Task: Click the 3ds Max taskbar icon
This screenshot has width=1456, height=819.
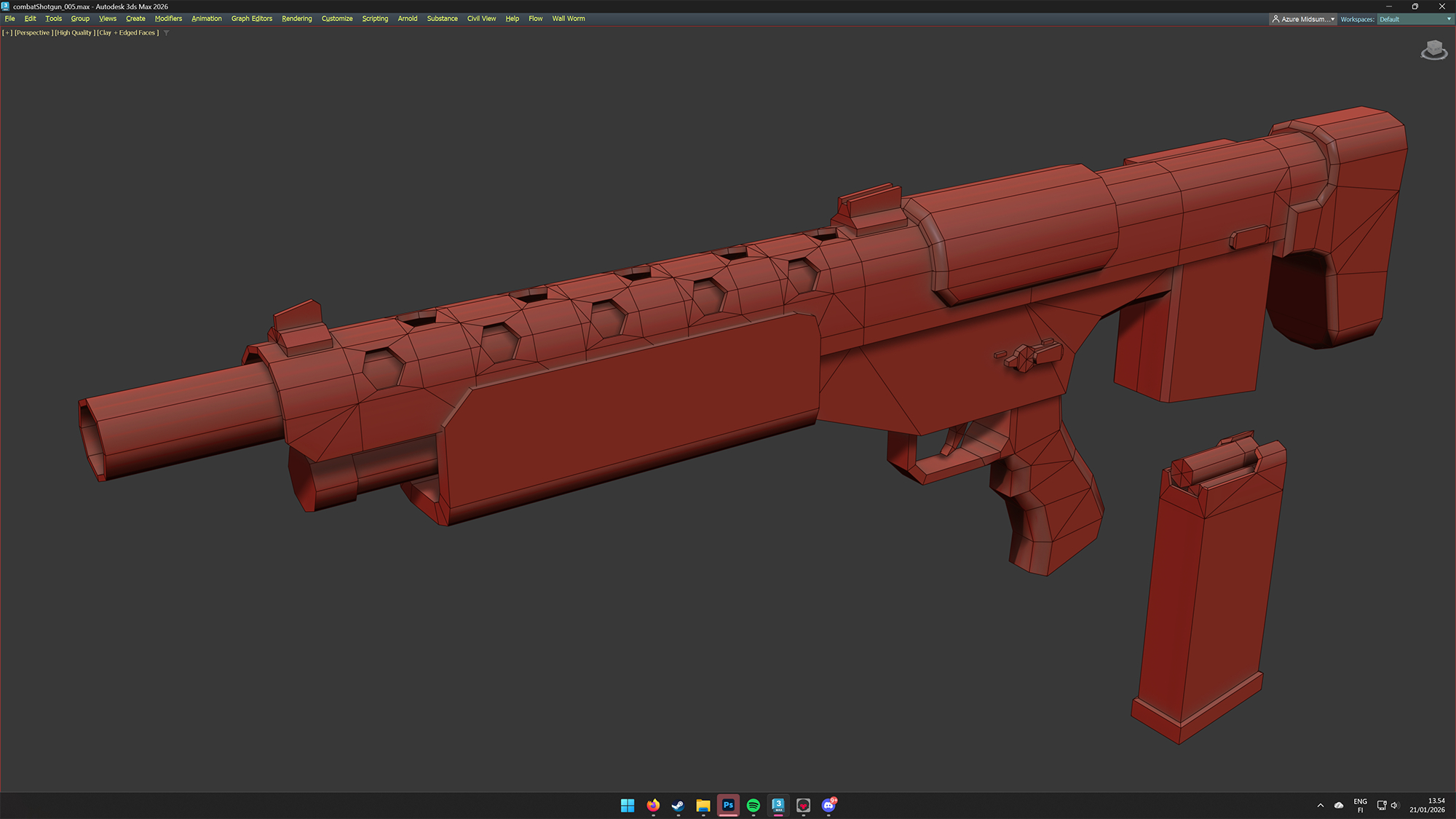Action: pos(778,804)
